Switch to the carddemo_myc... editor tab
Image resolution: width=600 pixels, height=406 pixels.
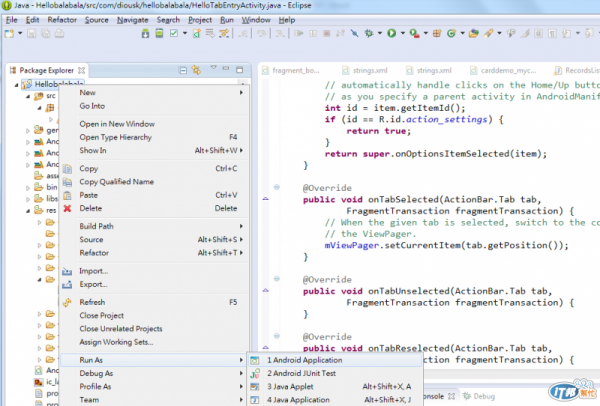tap(503, 70)
